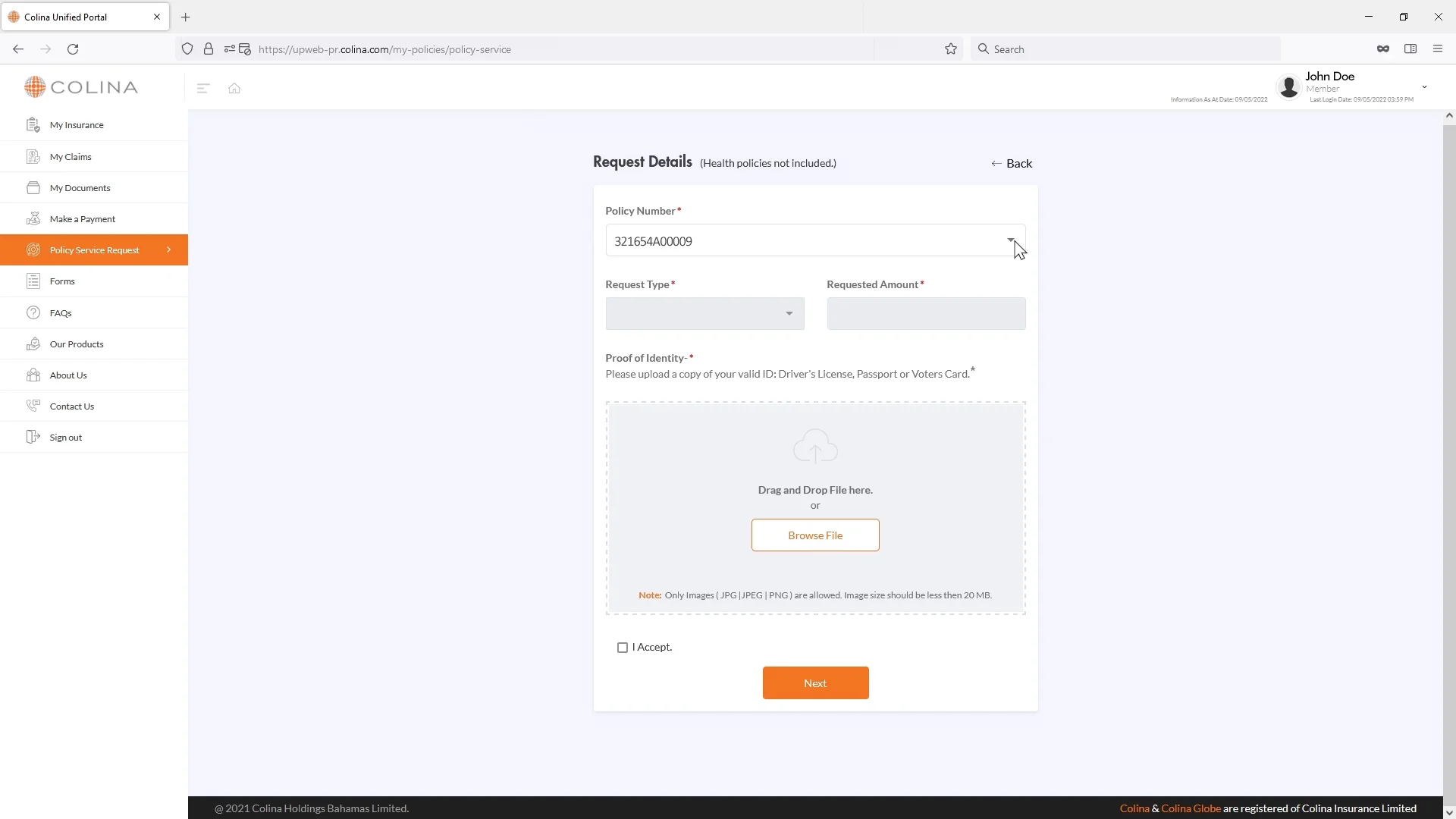Expand user account menu arrow

pos(1424,87)
